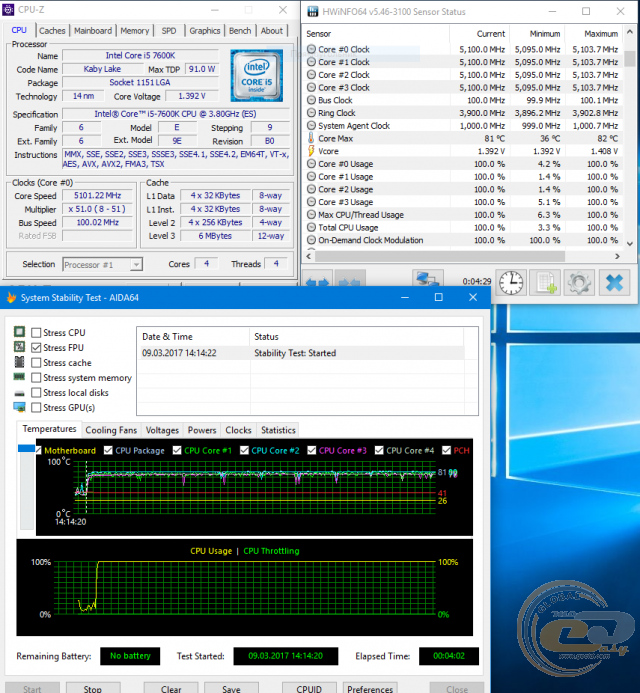The height and width of the screenshot is (693, 640).
Task: Enable the Stress system memory checkbox
Action: coord(36,377)
